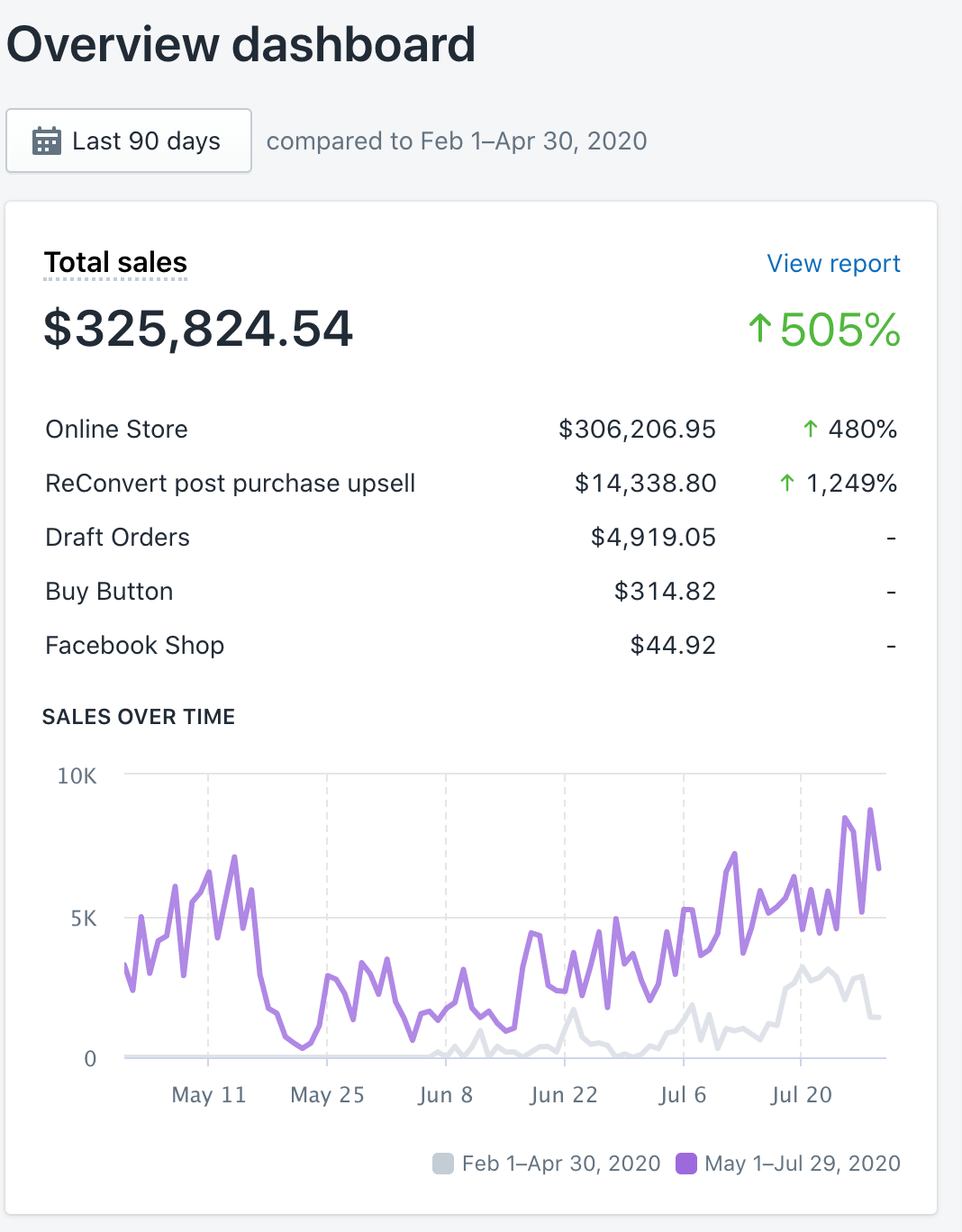This screenshot has height=1232, width=962.
Task: Click the May 11 chart axis marker
Action: tap(209, 1094)
